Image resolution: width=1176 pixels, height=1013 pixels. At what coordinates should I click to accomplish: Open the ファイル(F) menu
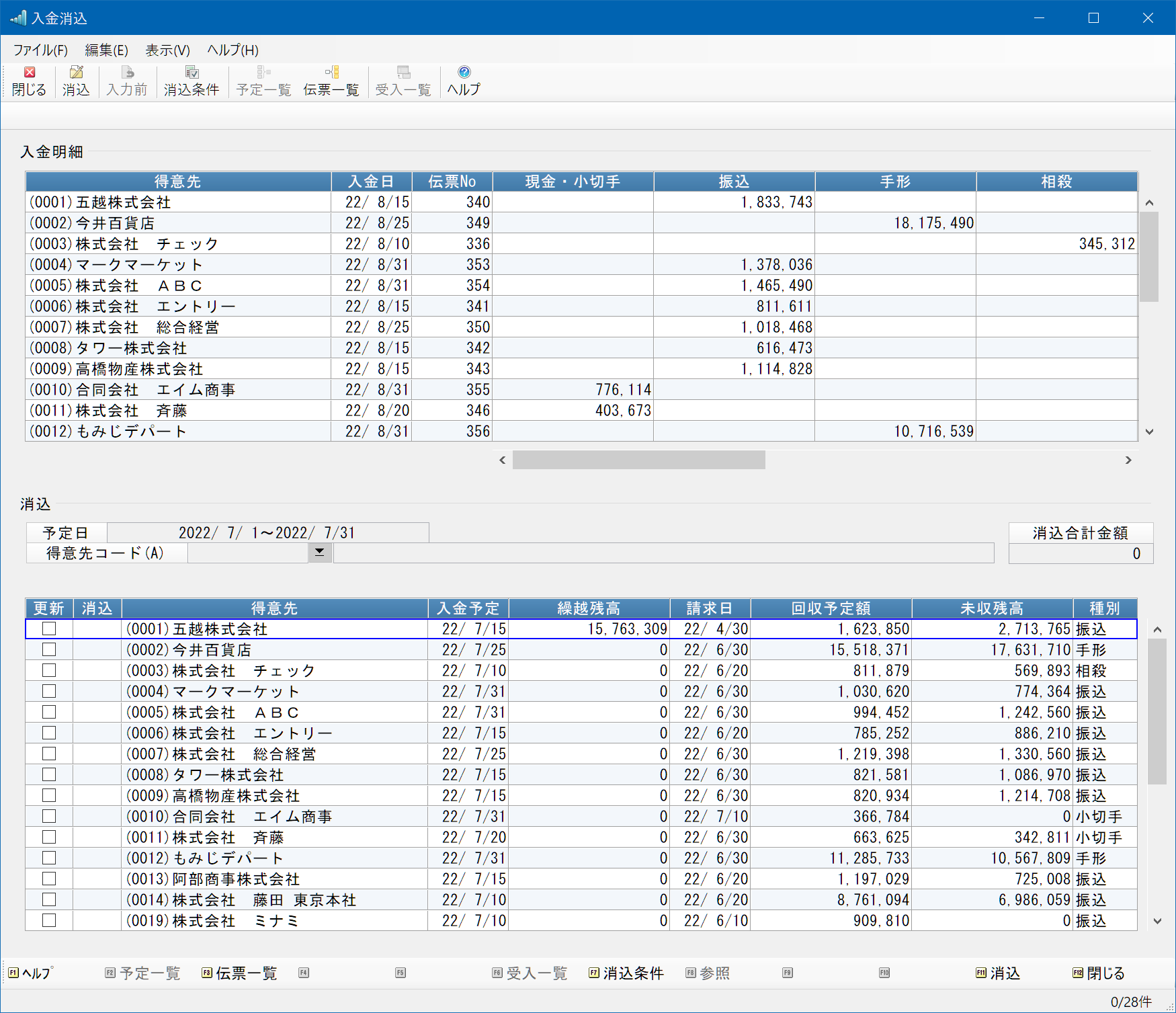(40, 50)
